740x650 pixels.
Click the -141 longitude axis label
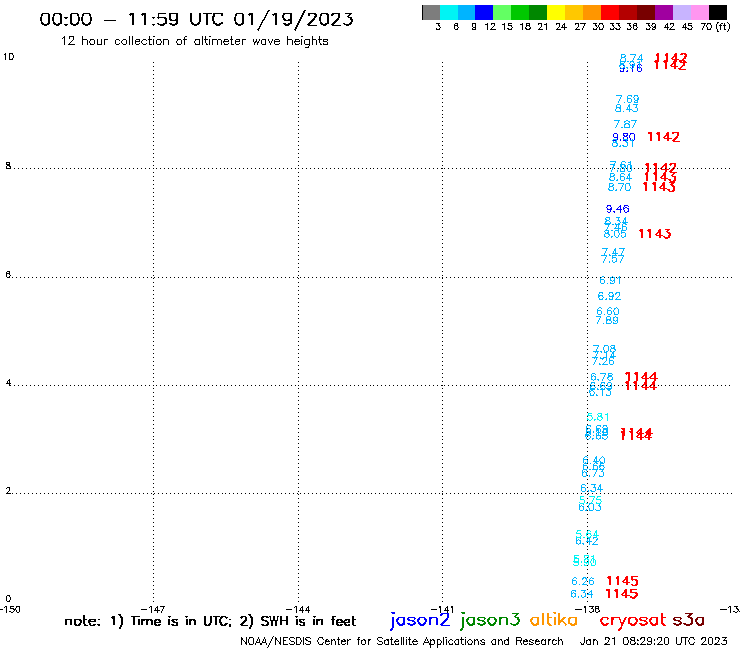click(442, 609)
